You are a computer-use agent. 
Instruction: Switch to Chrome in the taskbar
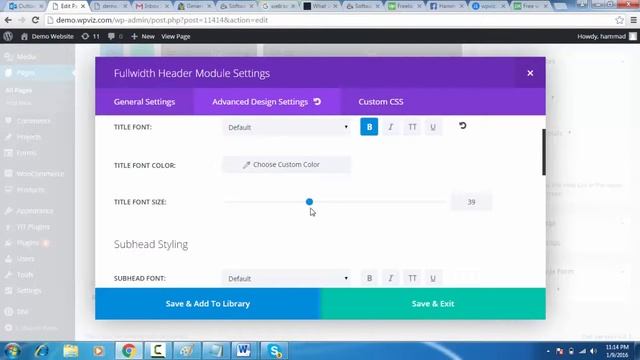point(129,351)
